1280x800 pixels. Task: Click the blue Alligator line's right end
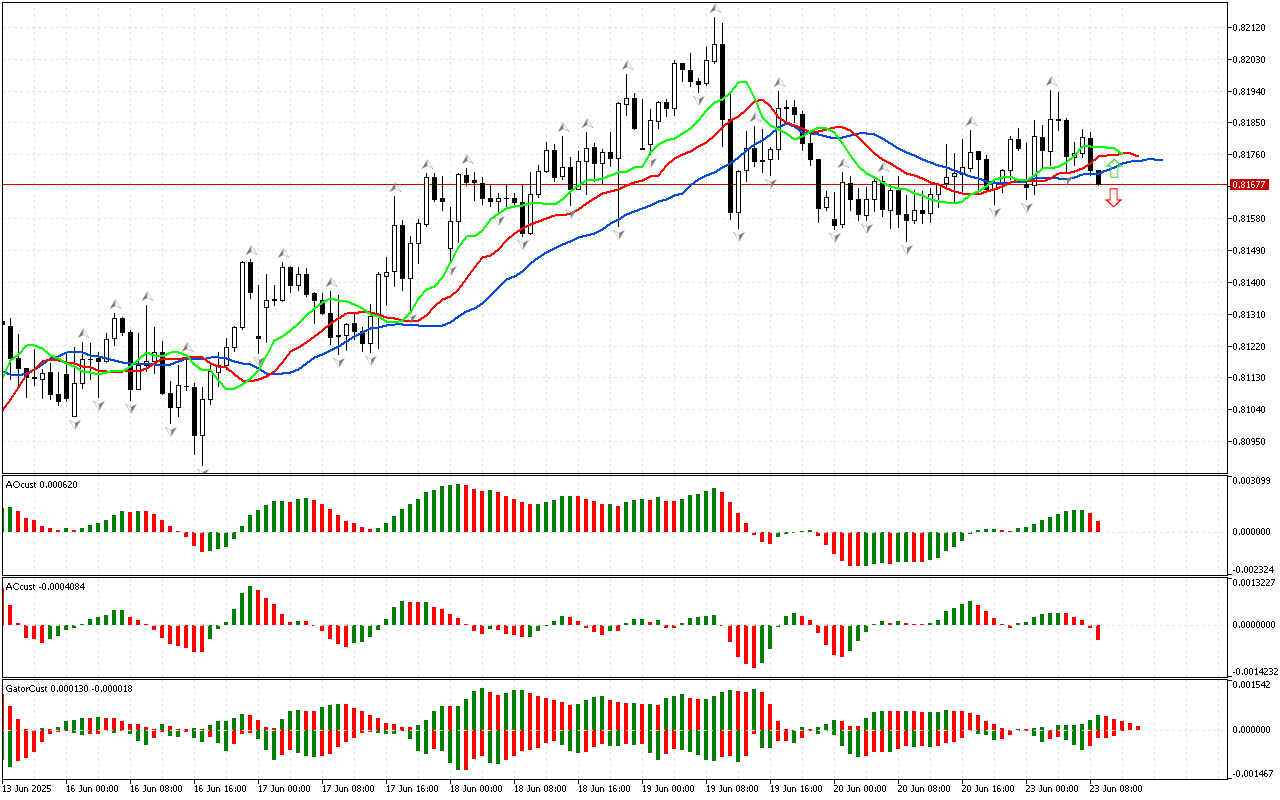pos(1160,160)
